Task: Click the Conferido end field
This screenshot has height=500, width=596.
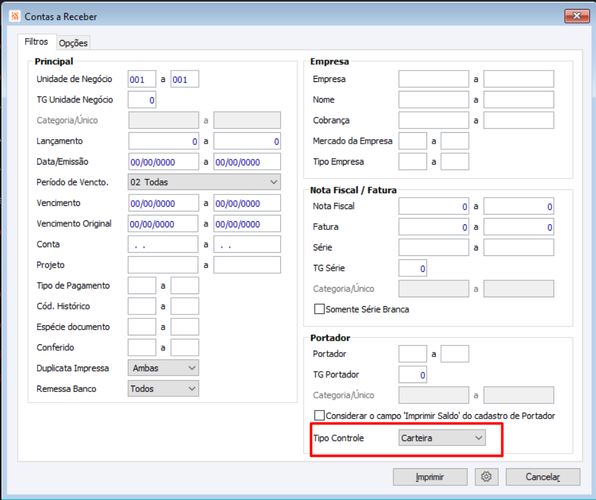Action: tap(184, 348)
